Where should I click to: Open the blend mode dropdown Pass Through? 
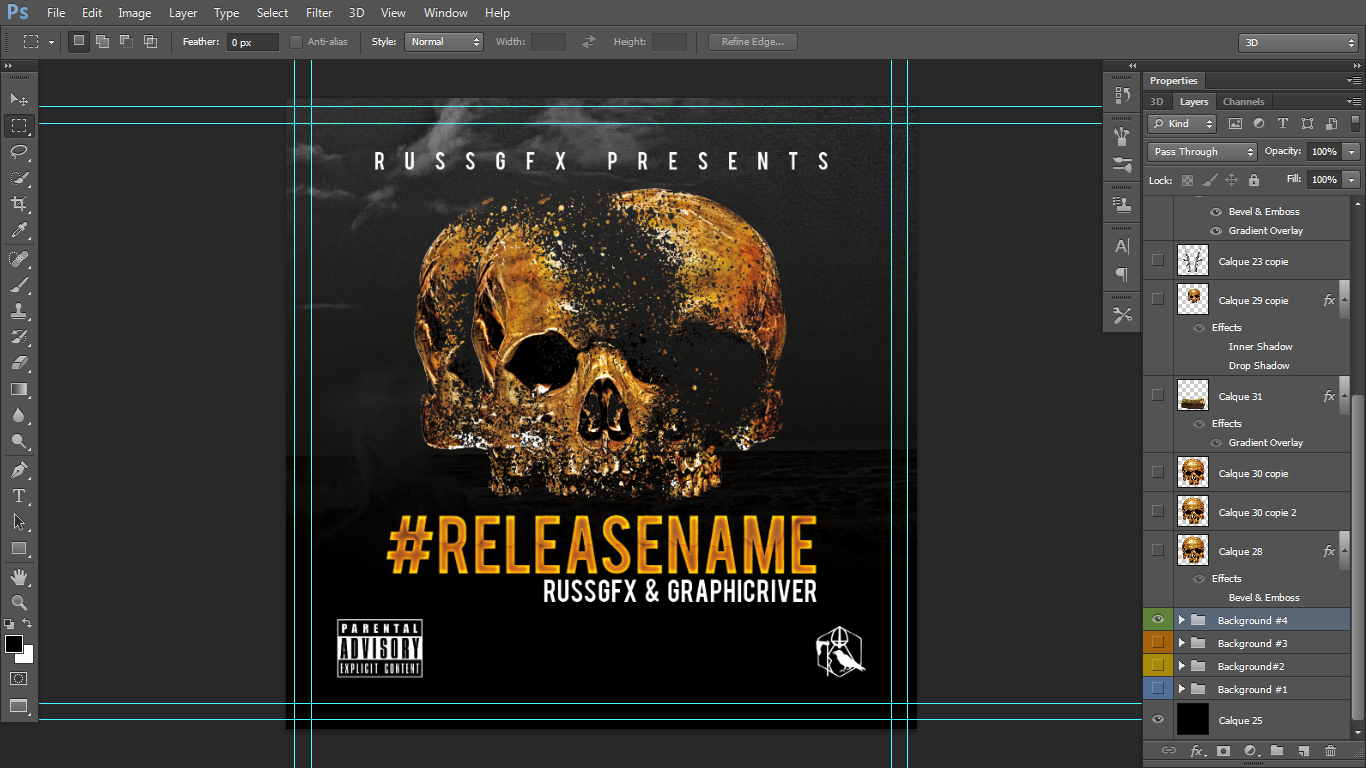click(x=1202, y=152)
